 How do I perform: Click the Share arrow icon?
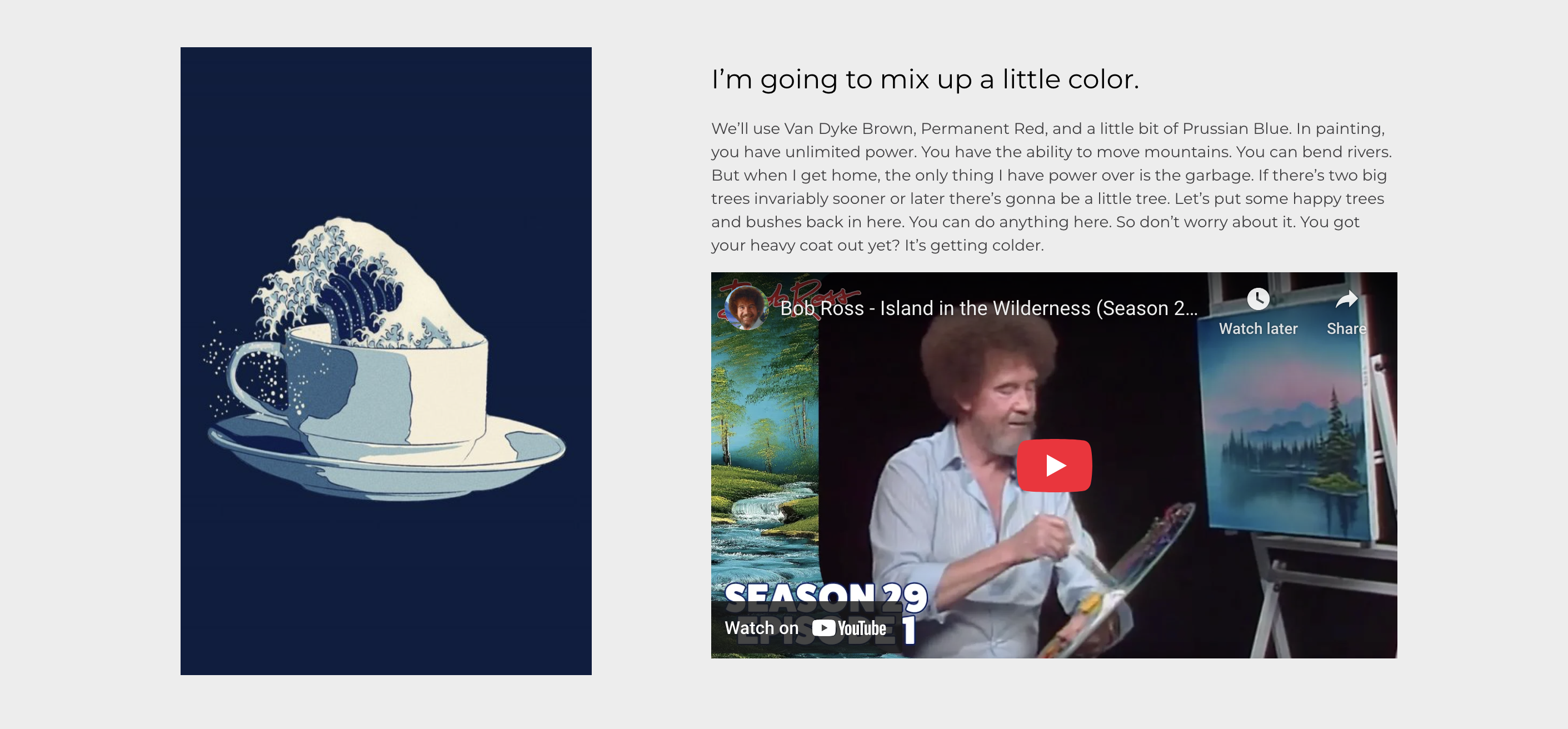[x=1346, y=299]
